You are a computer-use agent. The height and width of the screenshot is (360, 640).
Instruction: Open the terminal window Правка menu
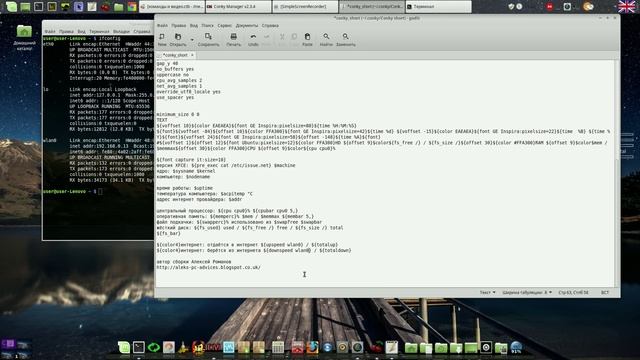click(x=66, y=31)
